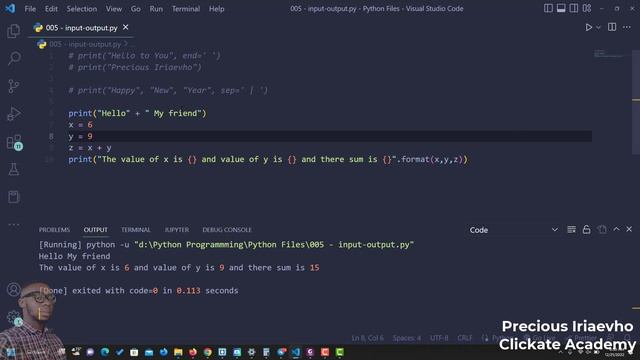Screen dimensions: 640x360
Task: Open the Testing flask view
Action: [13, 169]
